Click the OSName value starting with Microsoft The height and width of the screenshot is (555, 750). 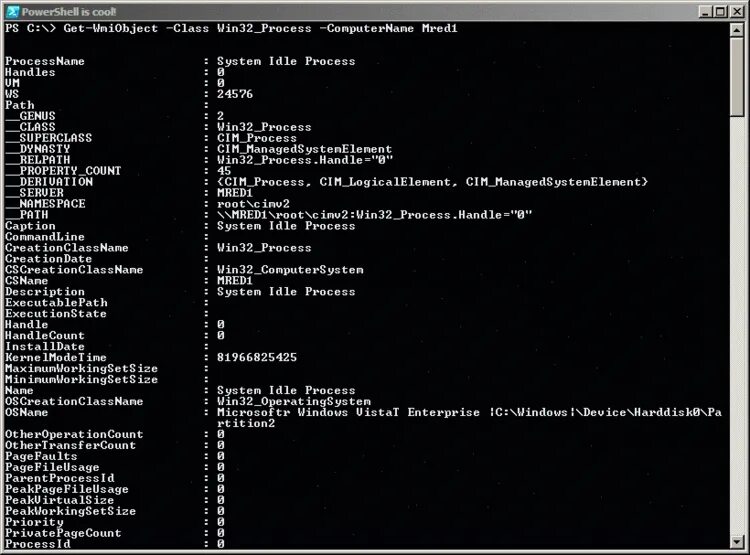tap(469, 418)
